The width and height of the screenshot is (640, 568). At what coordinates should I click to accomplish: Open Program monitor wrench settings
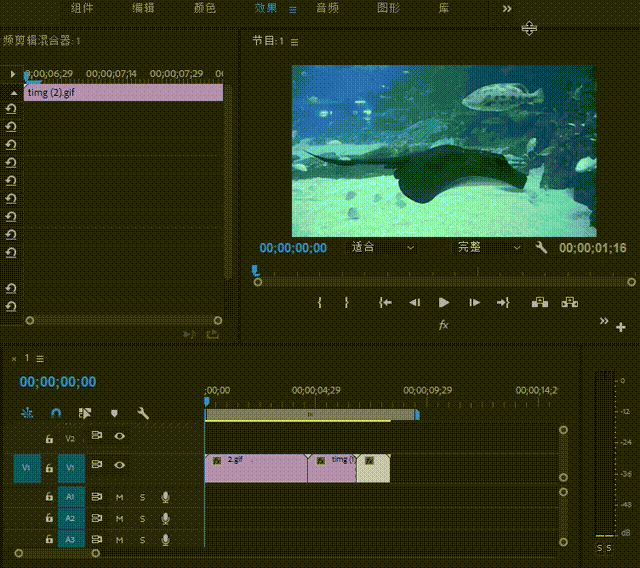[x=542, y=248]
